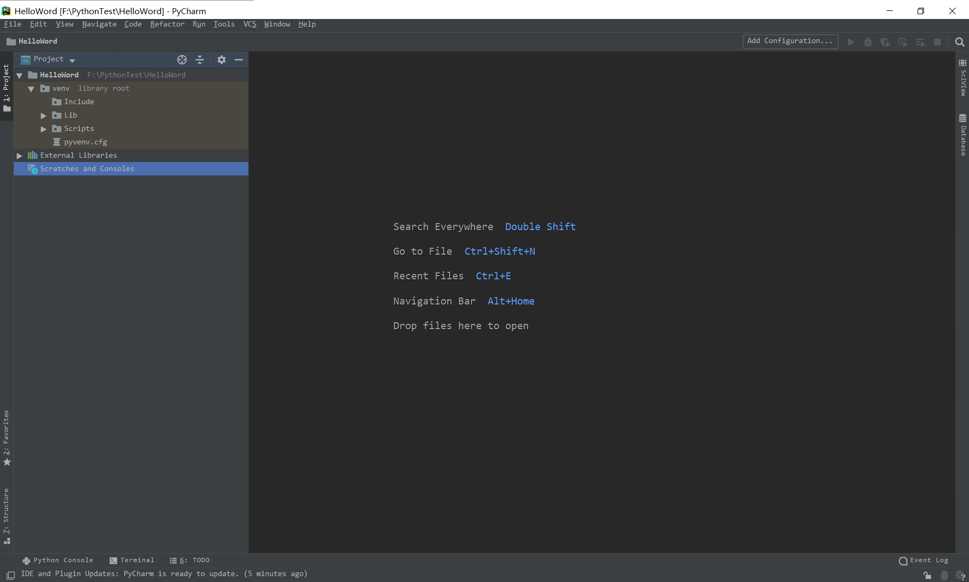Open the Event Log
Viewport: 969px width, 582px height.
point(923,560)
